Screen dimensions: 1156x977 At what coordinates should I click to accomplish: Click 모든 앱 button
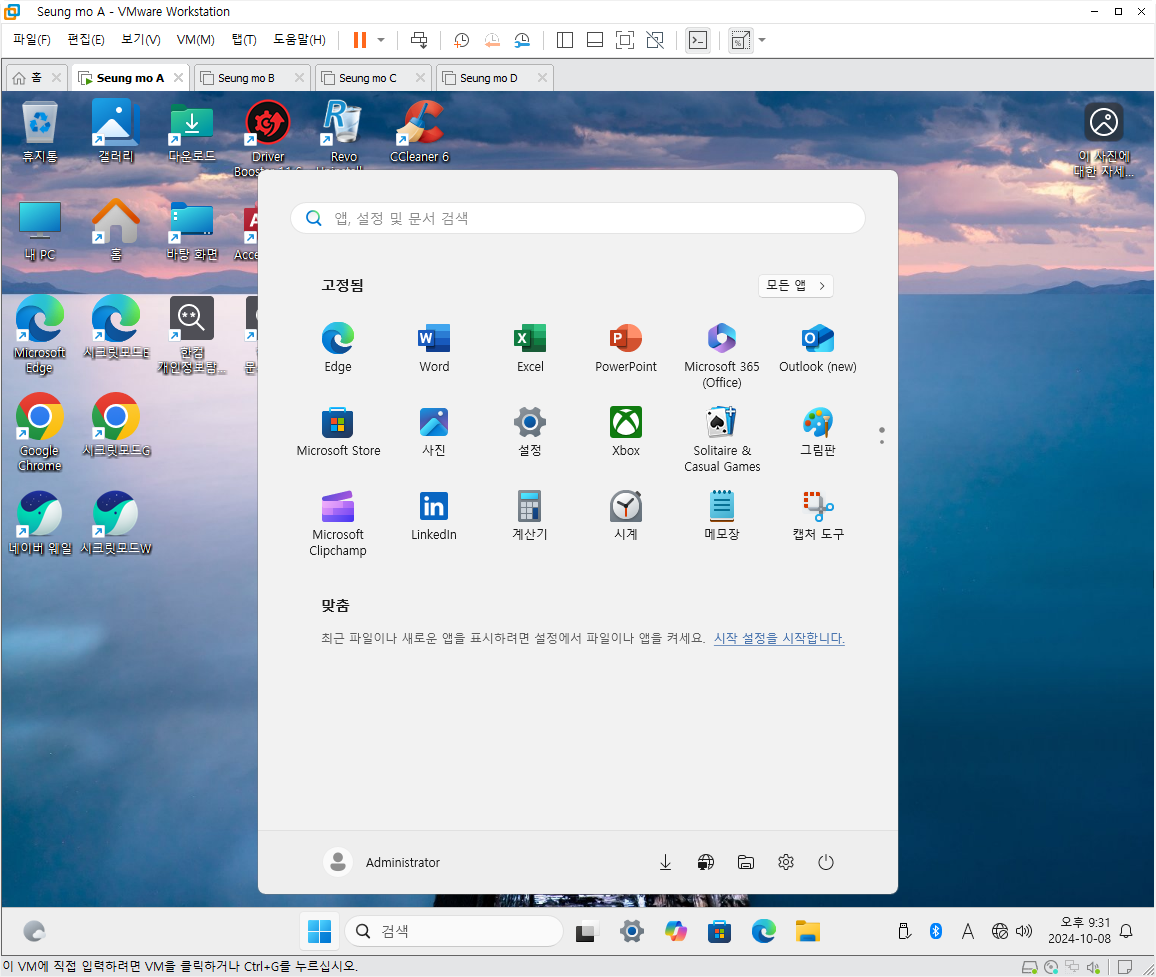(x=795, y=285)
